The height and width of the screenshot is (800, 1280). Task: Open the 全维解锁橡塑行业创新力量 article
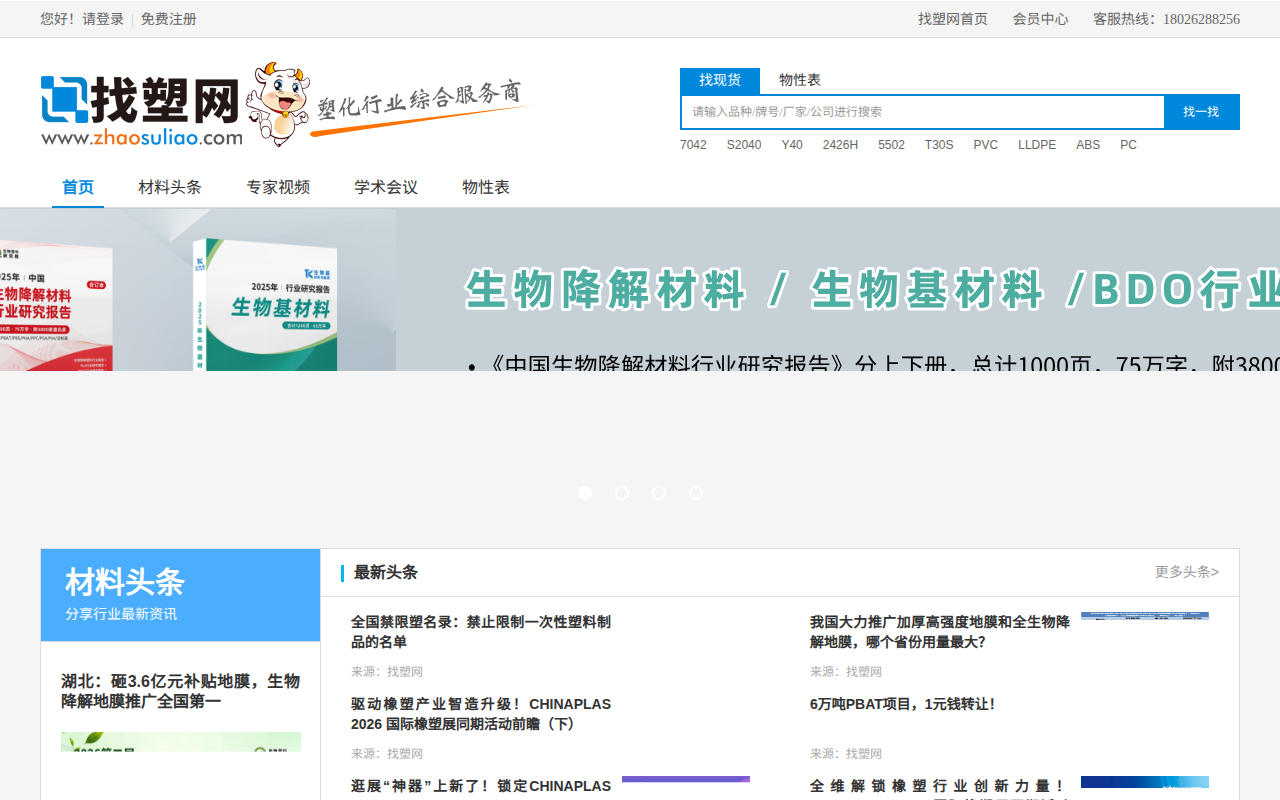click(940, 787)
